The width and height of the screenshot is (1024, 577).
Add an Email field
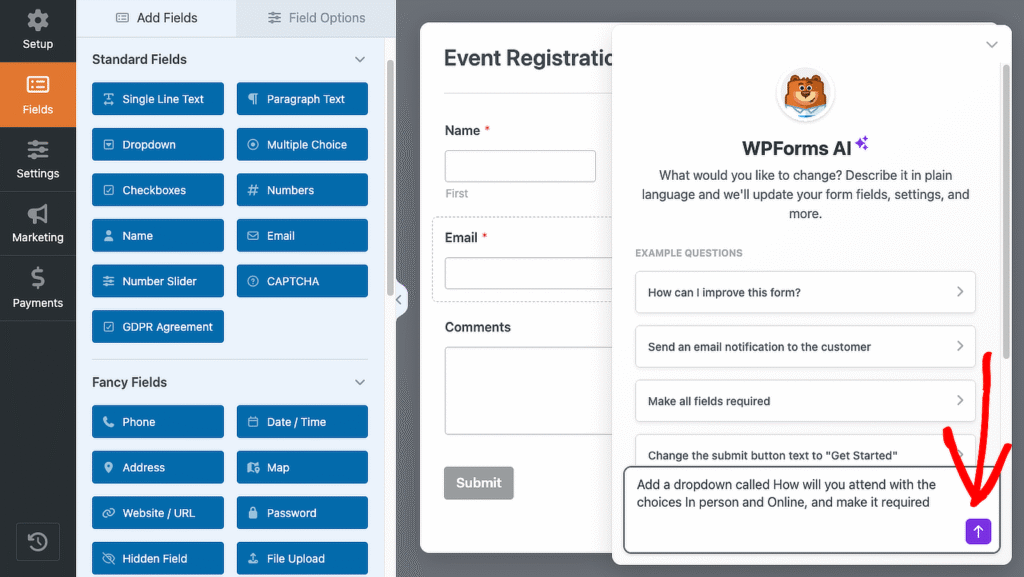(x=302, y=236)
